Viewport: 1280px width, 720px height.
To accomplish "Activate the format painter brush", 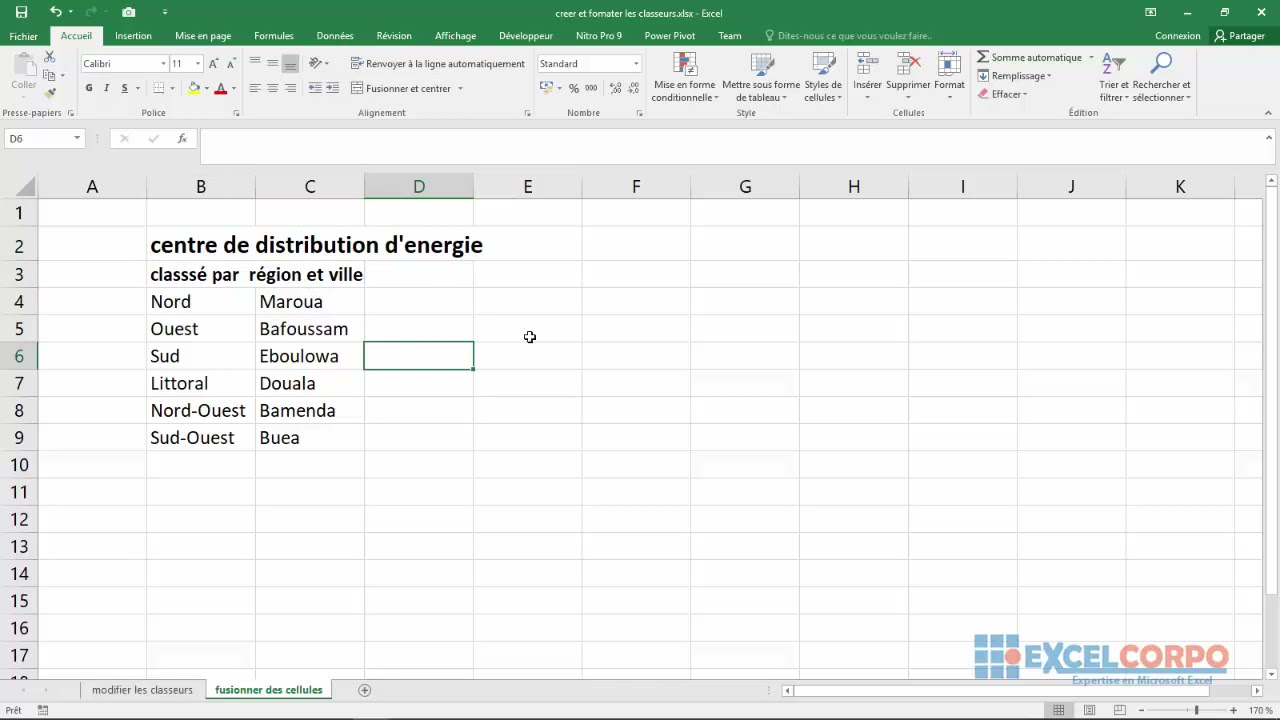I will click(50, 93).
